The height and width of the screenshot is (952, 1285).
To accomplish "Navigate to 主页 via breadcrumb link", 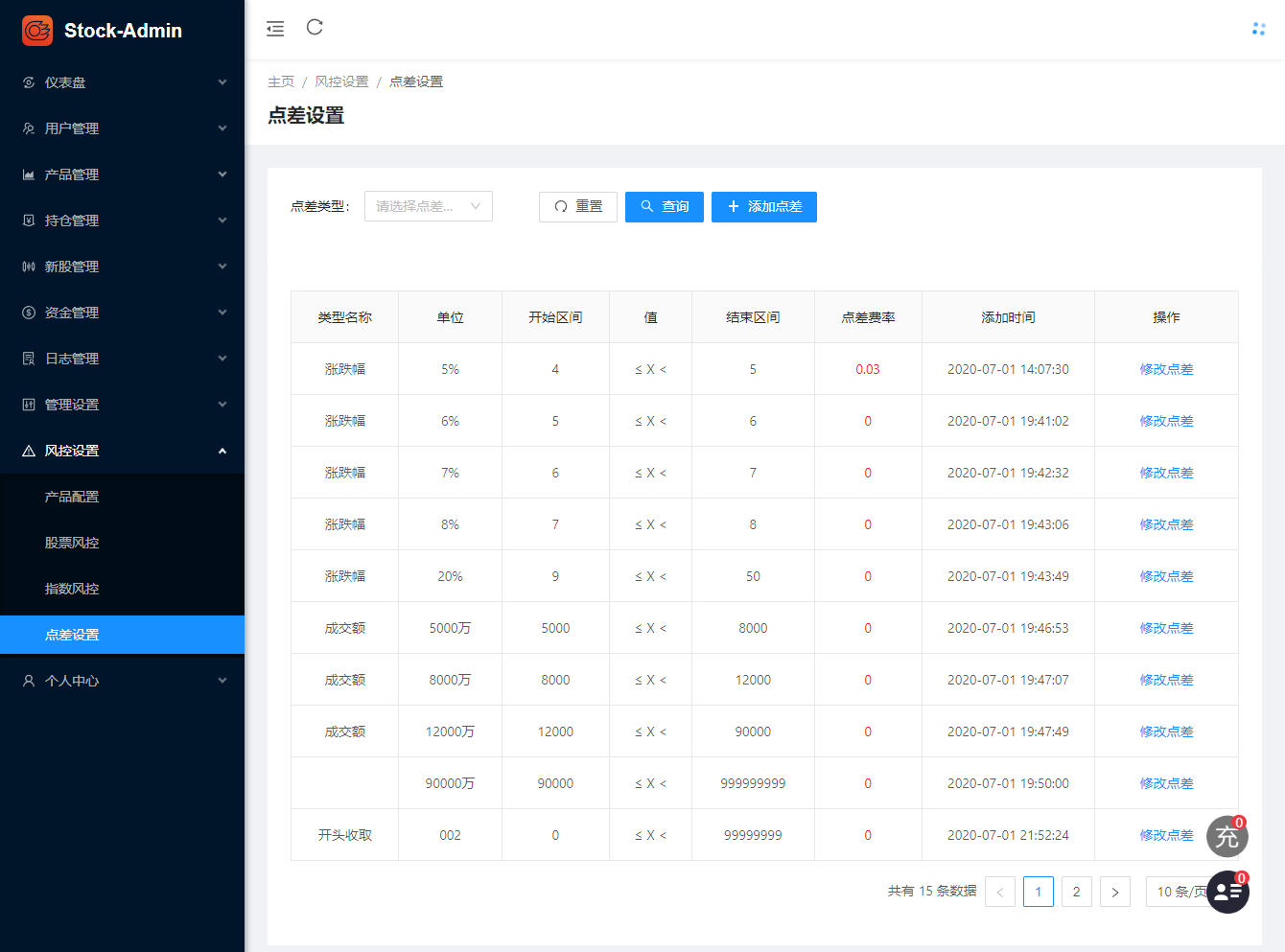I will [281, 81].
